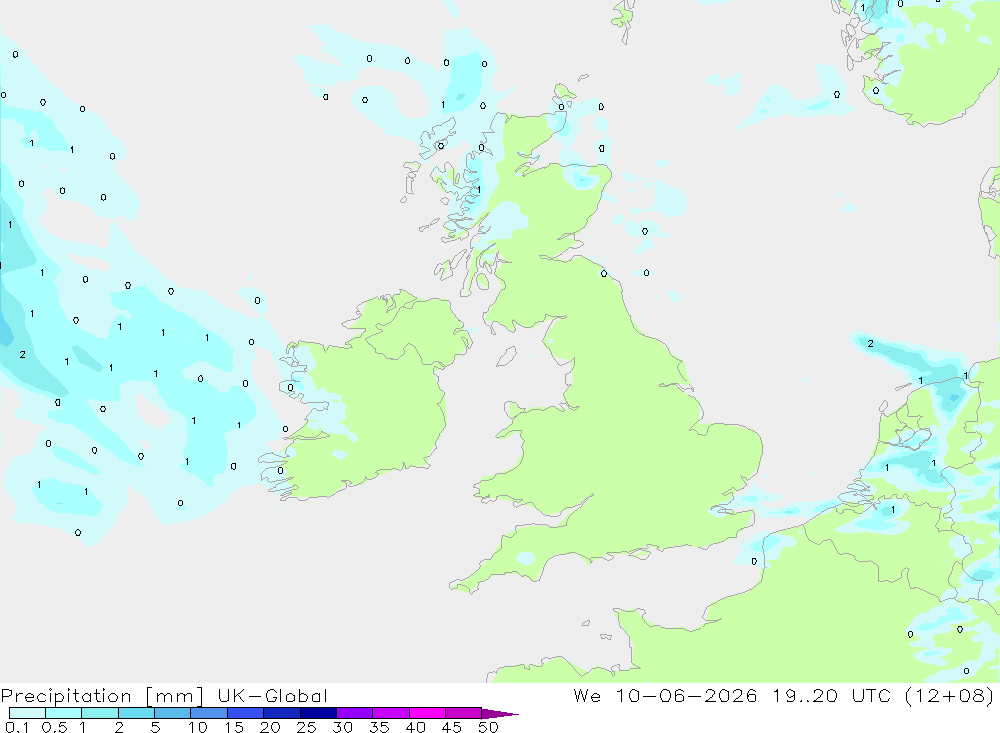Select the 30–35 mm purple legend swatch
Viewport: 1000px width, 733px height.
pos(355,713)
